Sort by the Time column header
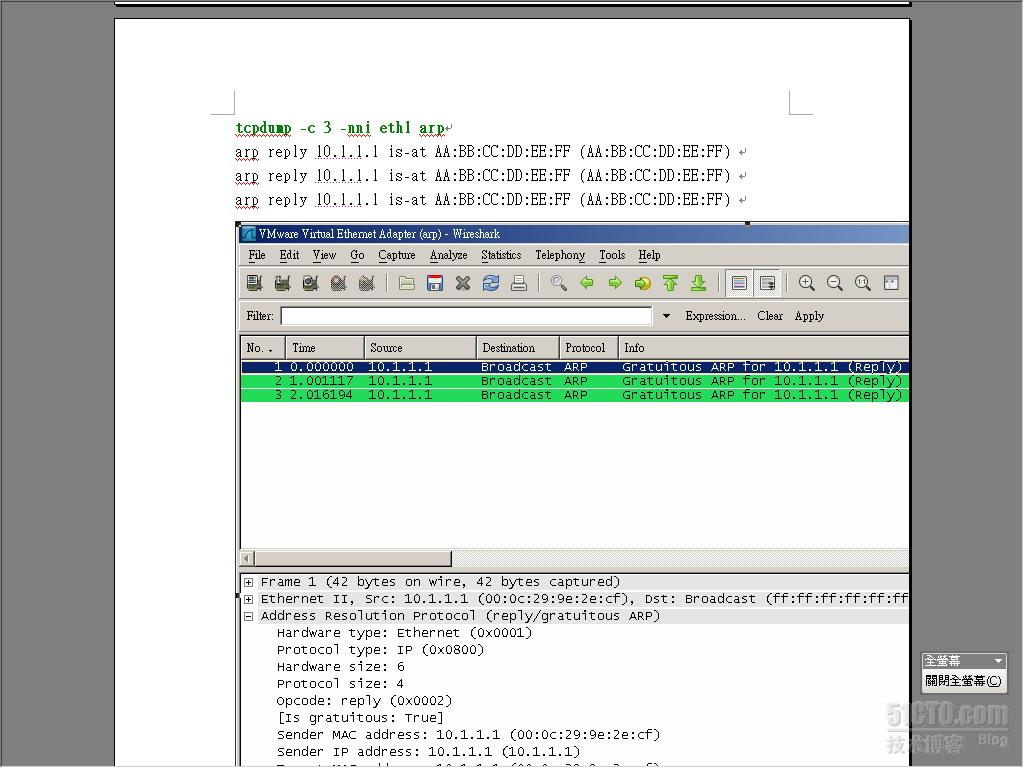1024x768 pixels. (x=325, y=348)
